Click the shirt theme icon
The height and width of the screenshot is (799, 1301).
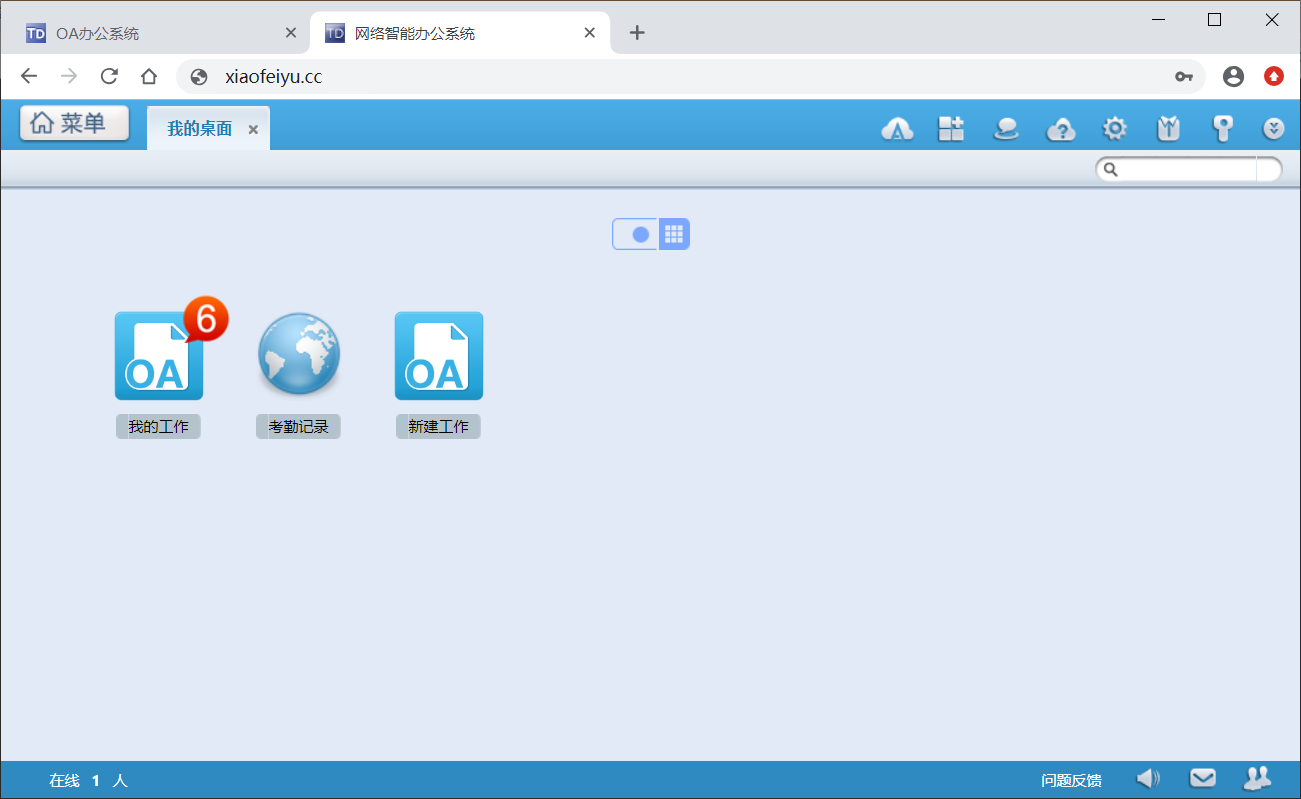pyautogui.click(x=1168, y=129)
